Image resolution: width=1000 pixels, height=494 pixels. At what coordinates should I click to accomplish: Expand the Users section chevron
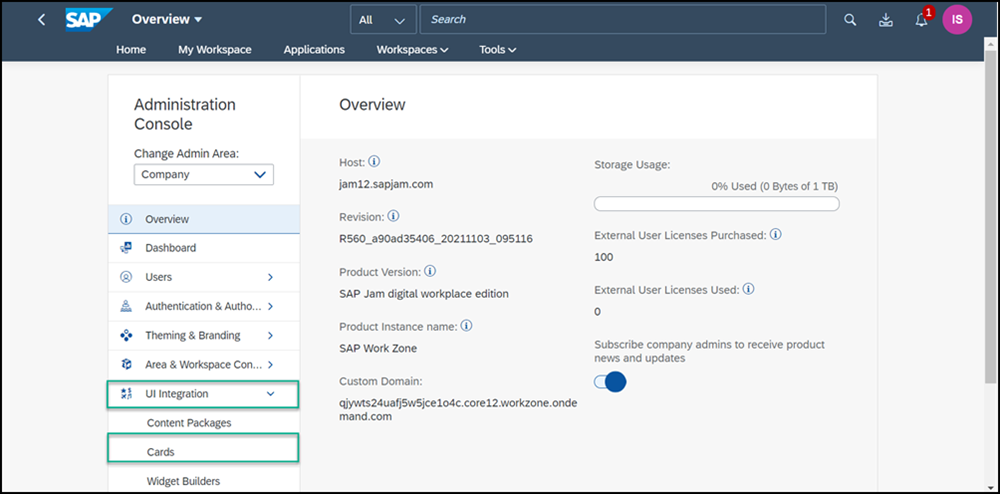click(270, 277)
